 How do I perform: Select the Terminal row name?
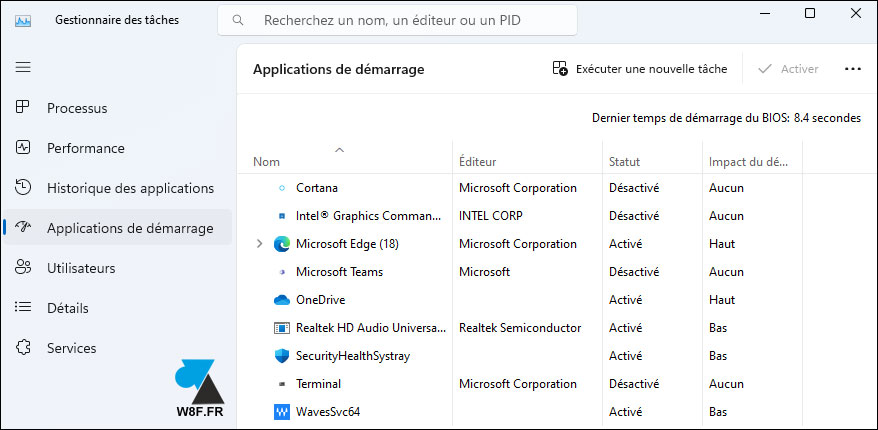[x=319, y=384]
